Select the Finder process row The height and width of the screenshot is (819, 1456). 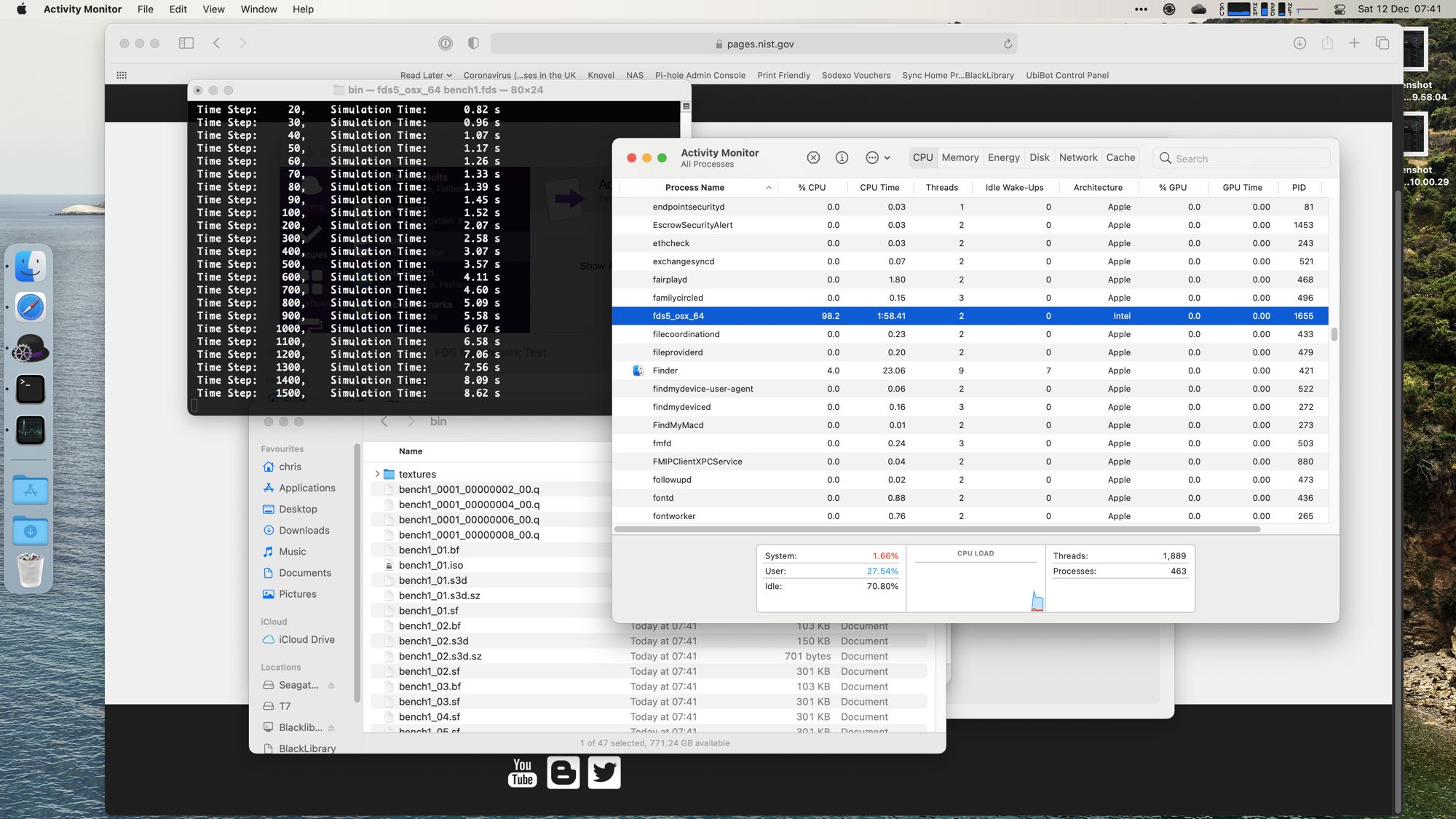[970, 371]
